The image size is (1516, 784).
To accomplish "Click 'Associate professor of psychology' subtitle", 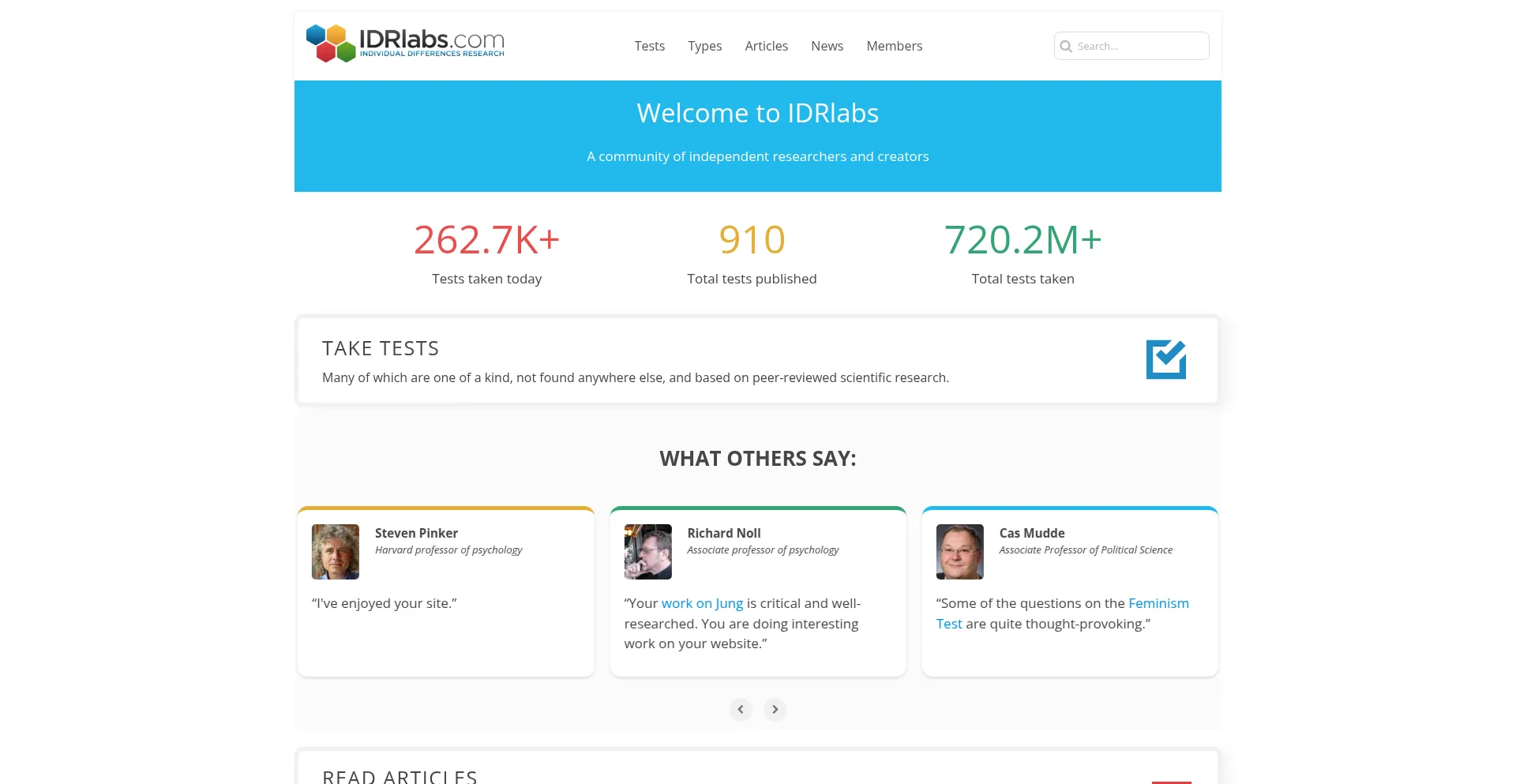I will pos(763,550).
